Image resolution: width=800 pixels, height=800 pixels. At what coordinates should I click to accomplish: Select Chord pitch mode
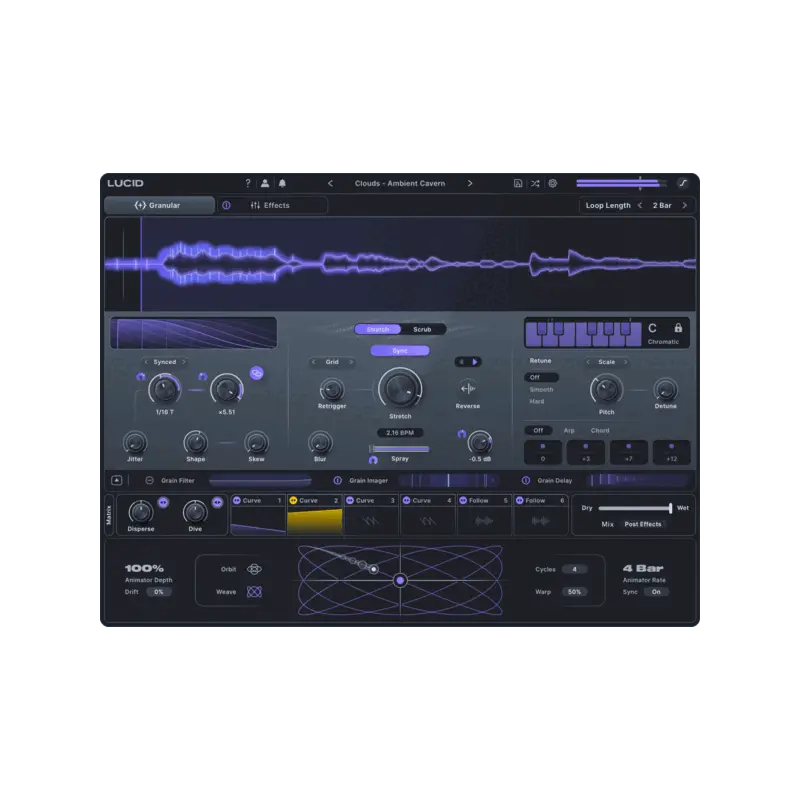[x=600, y=431]
